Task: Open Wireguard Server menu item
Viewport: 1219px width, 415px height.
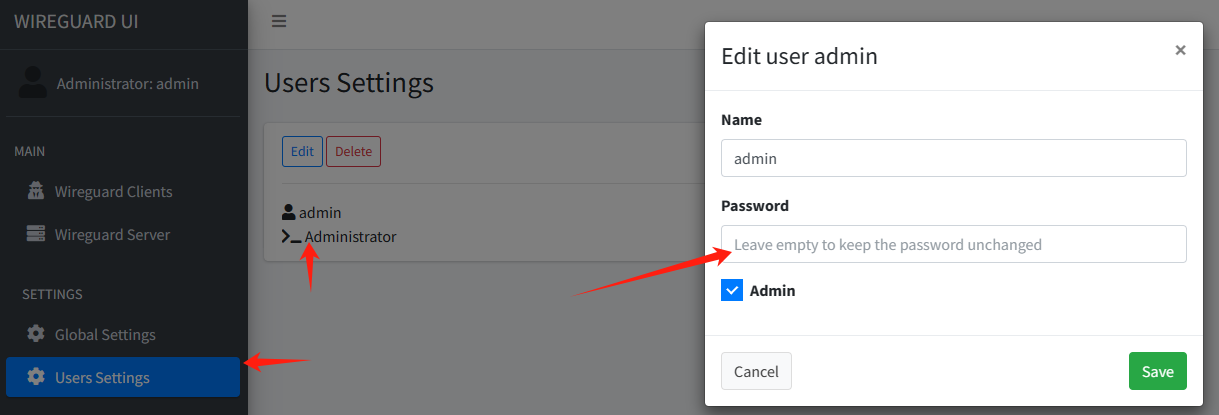Action: (112, 235)
